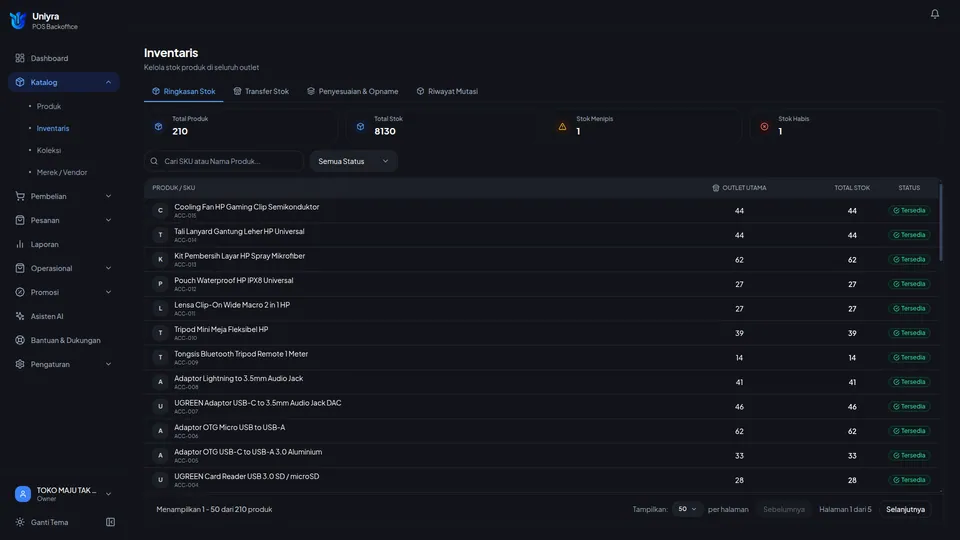The image size is (960, 540).
Task: Open Koleksi in sidebar
Action: point(48,150)
